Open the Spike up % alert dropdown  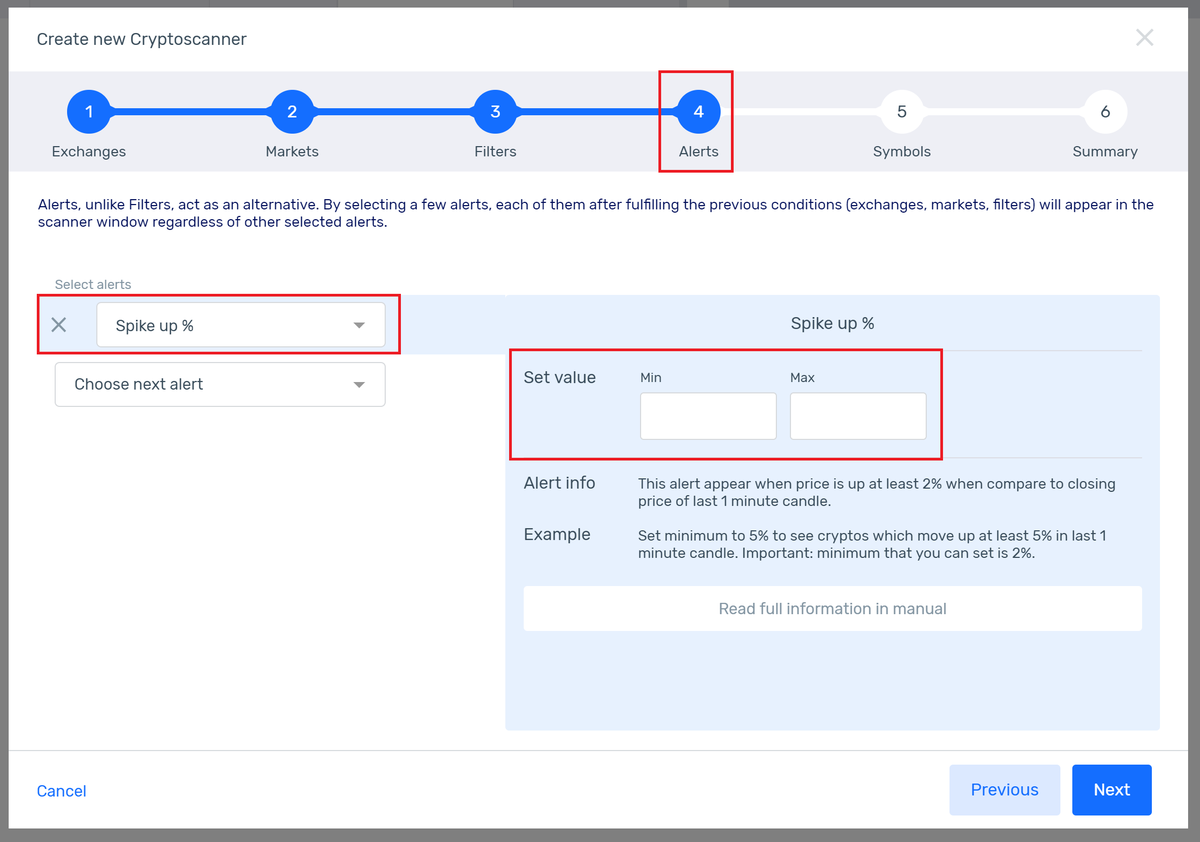click(241, 325)
